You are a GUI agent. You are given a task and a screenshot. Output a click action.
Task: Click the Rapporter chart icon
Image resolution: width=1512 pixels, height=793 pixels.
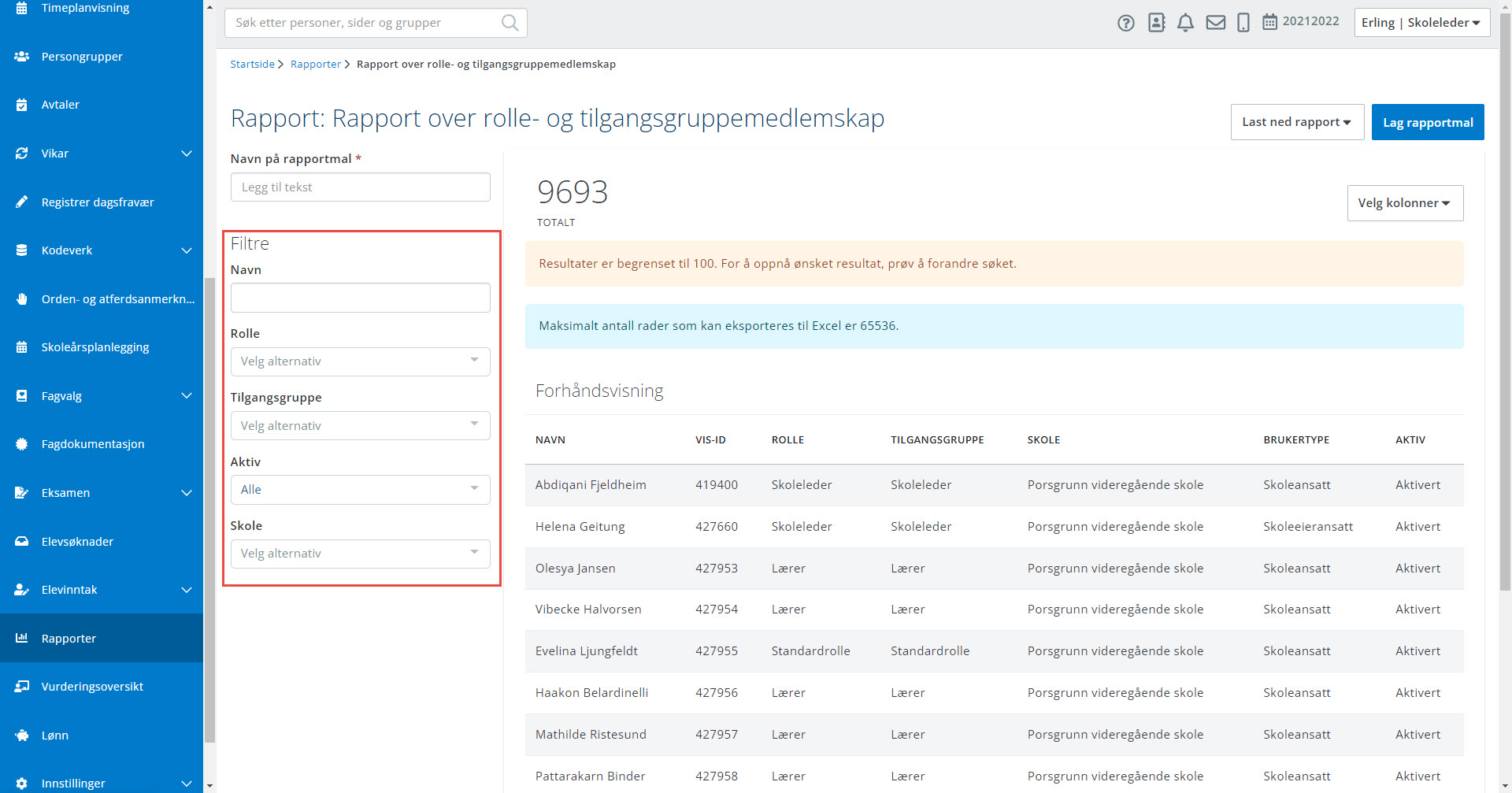[x=22, y=638]
